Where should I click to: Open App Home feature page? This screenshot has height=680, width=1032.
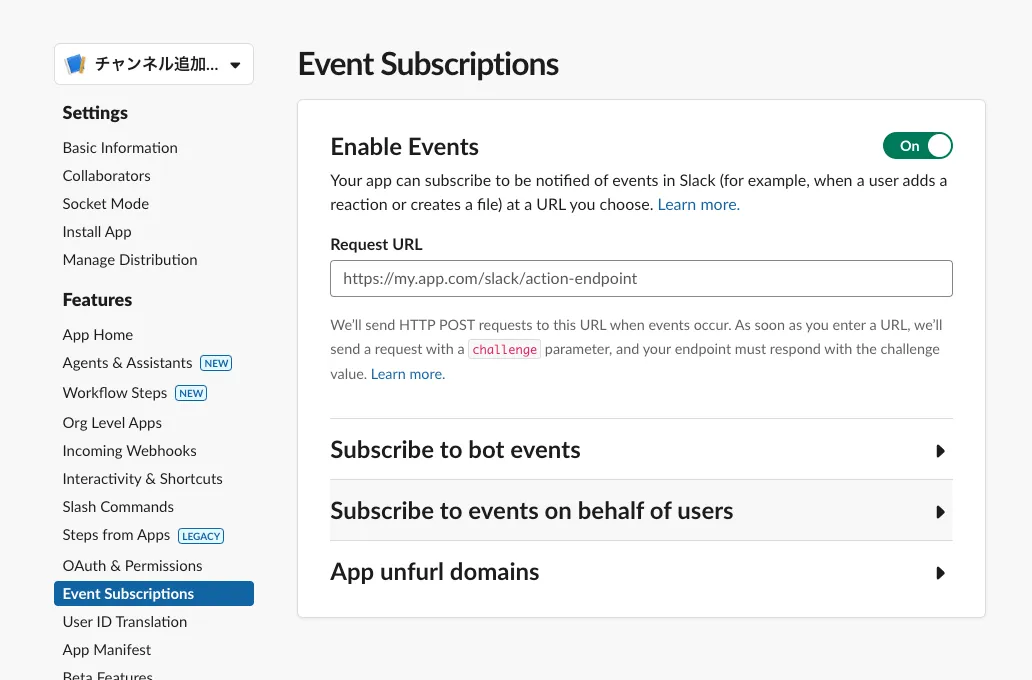coord(98,335)
